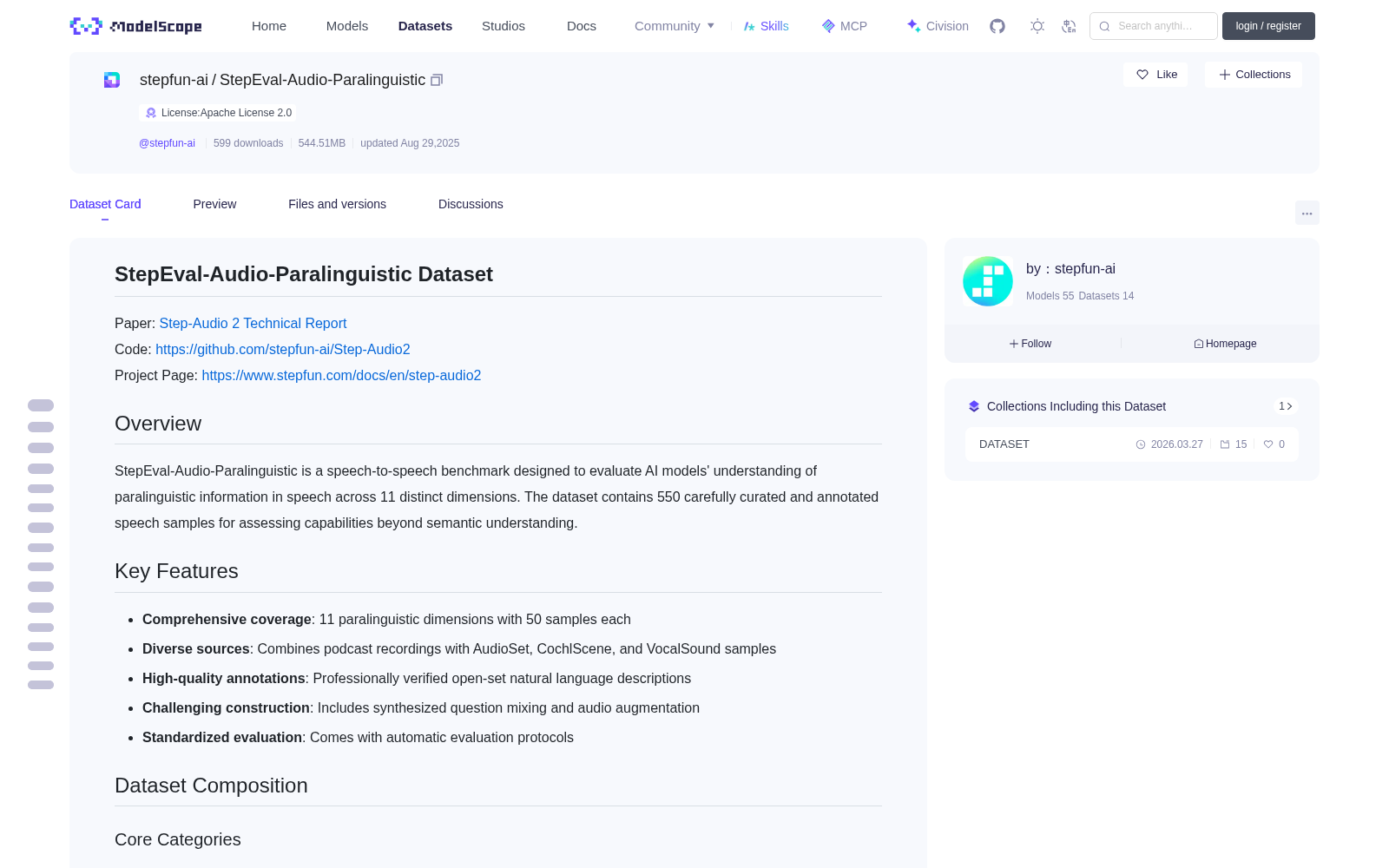The height and width of the screenshot is (868, 1389).
Task: Switch to the Discussions tab
Action: point(471,204)
